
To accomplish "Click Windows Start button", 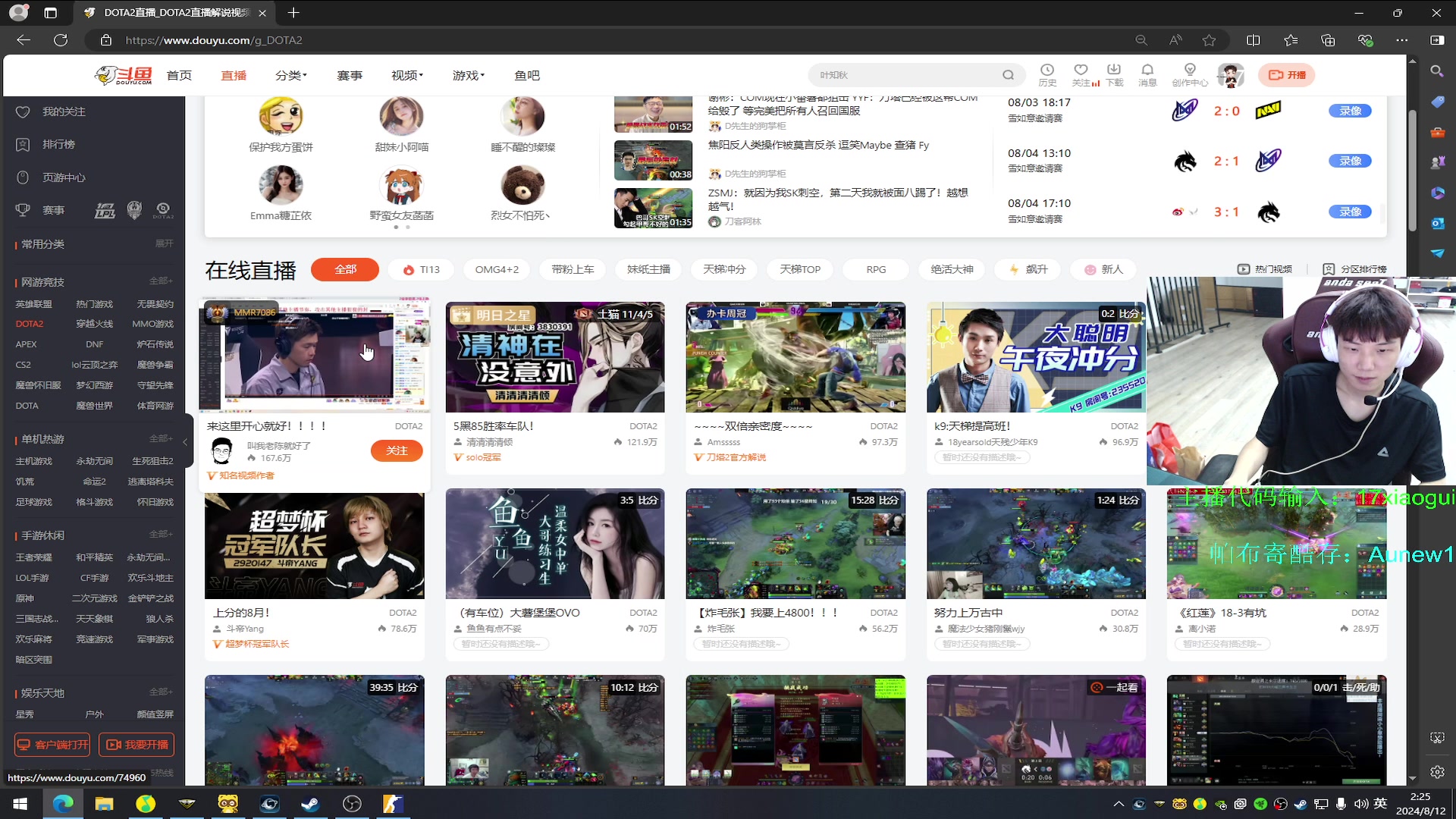I will 20,804.
